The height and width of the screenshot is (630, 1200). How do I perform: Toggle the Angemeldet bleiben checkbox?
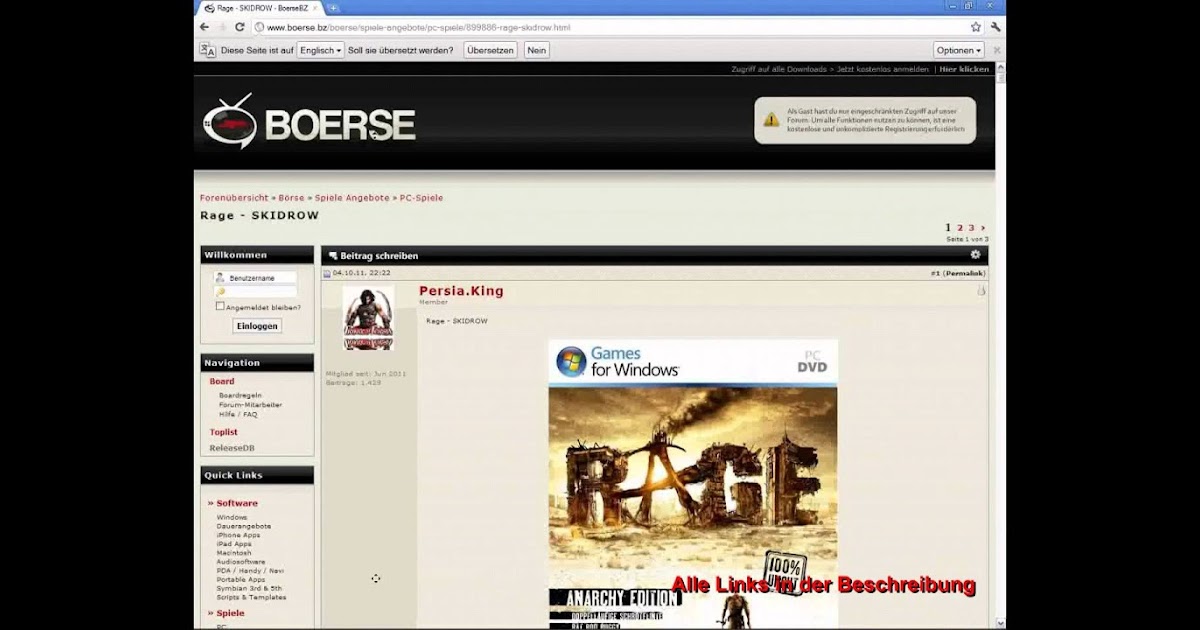click(220, 307)
